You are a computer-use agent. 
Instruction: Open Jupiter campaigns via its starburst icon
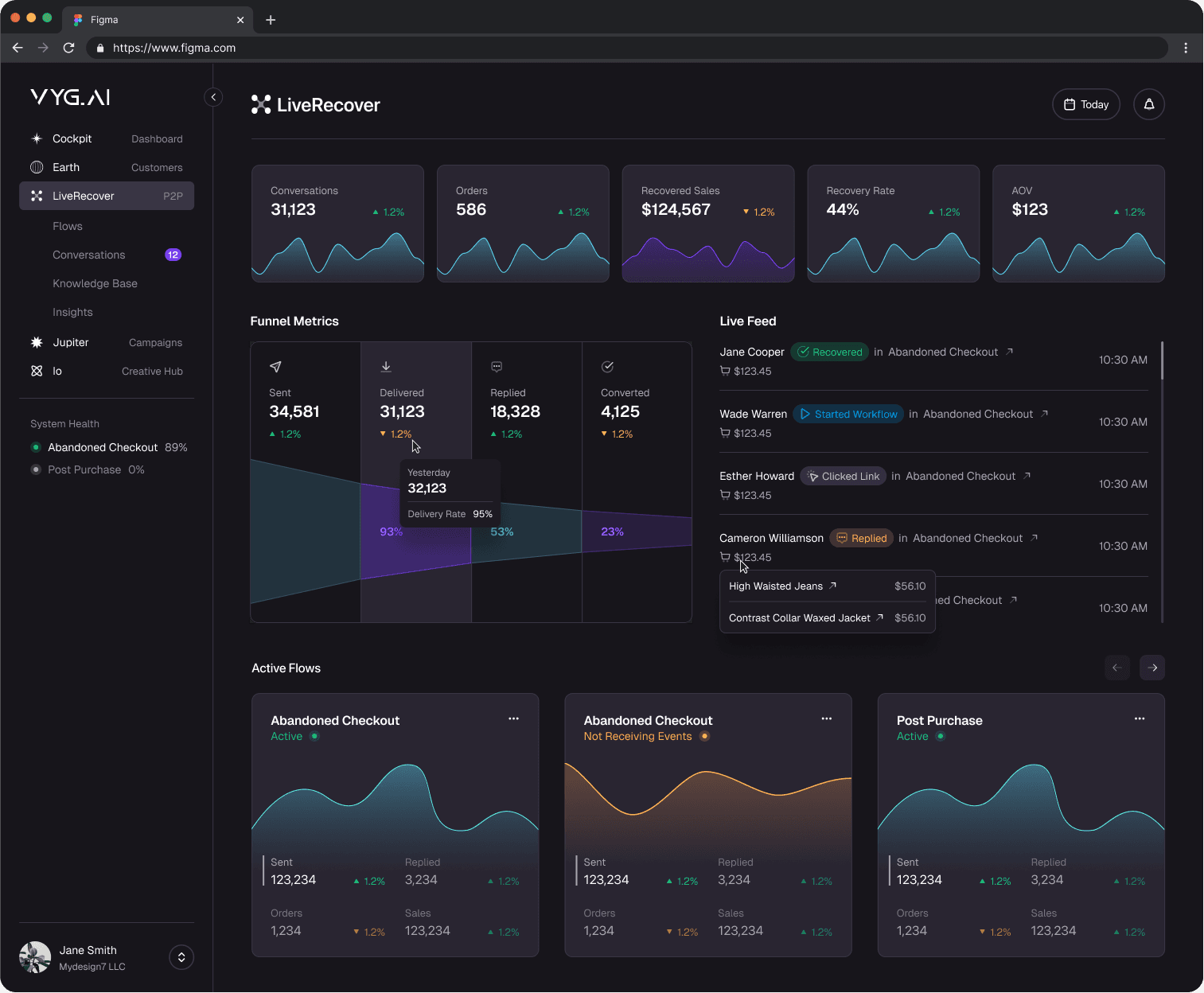(37, 342)
